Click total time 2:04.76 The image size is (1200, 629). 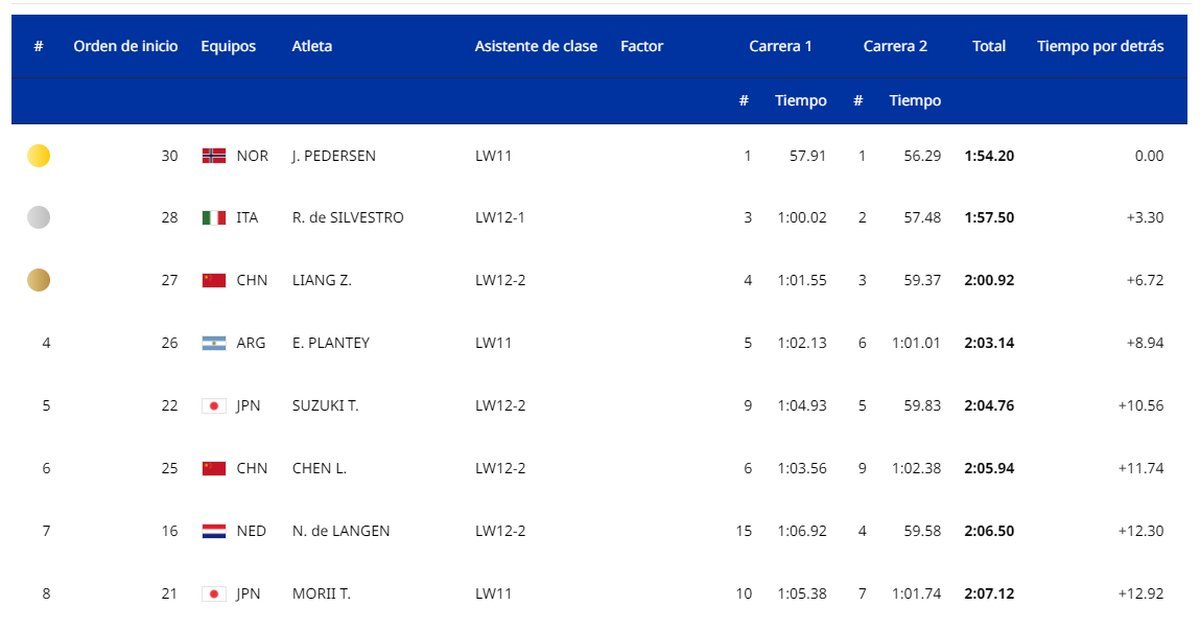[990, 406]
